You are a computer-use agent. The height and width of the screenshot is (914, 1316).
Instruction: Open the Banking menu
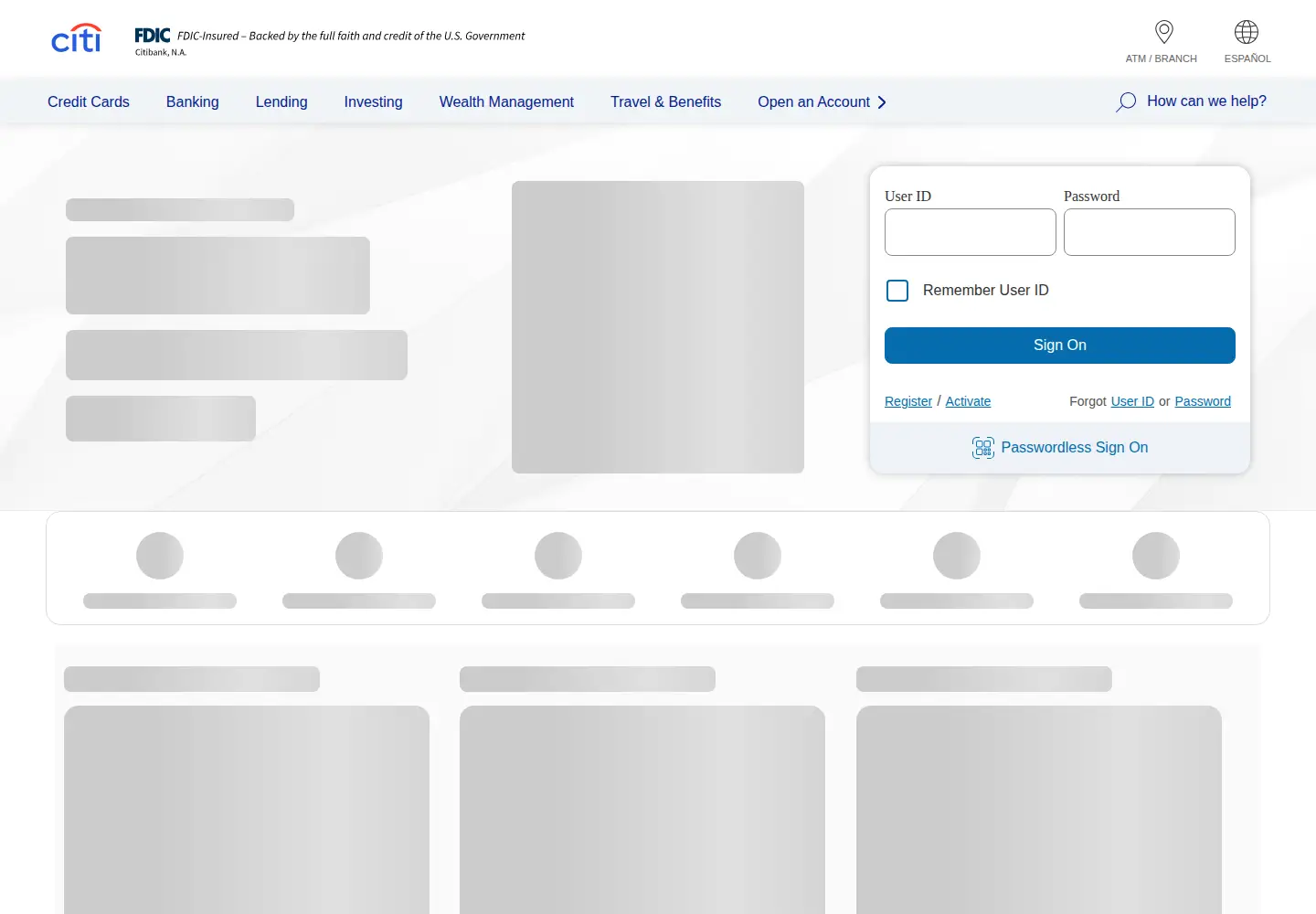tap(193, 101)
